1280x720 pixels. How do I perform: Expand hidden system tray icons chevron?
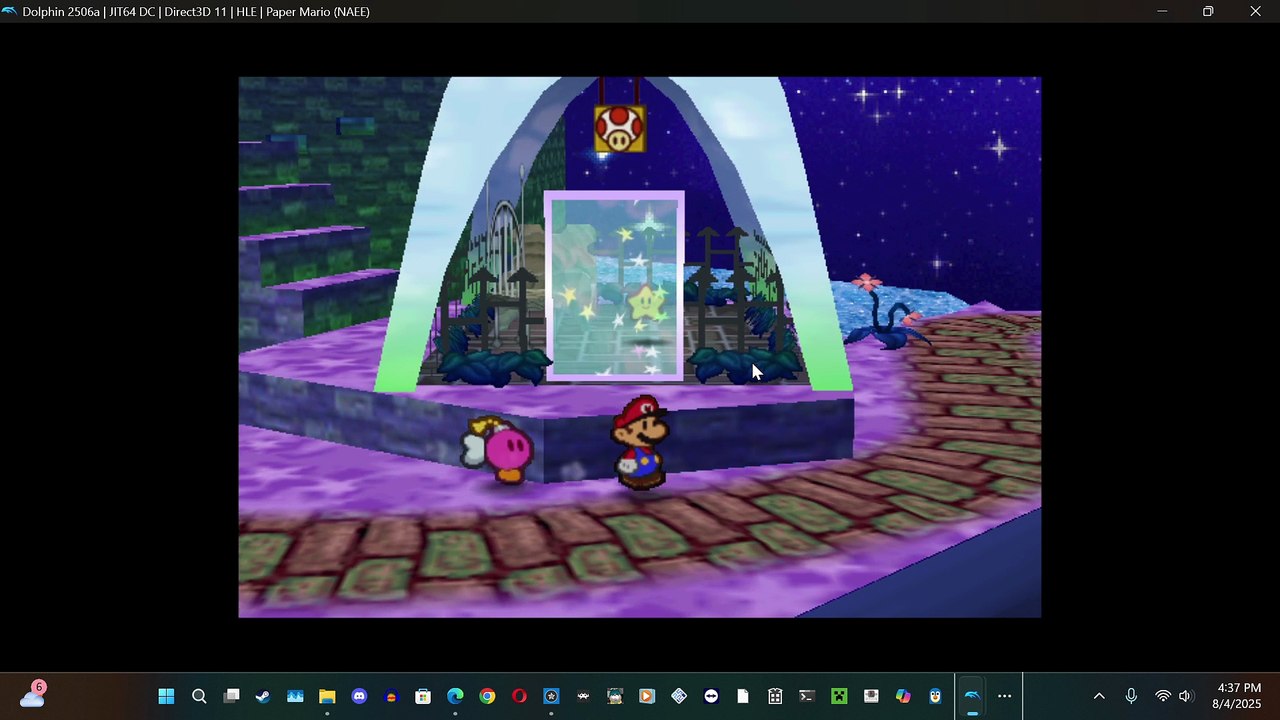(1099, 696)
